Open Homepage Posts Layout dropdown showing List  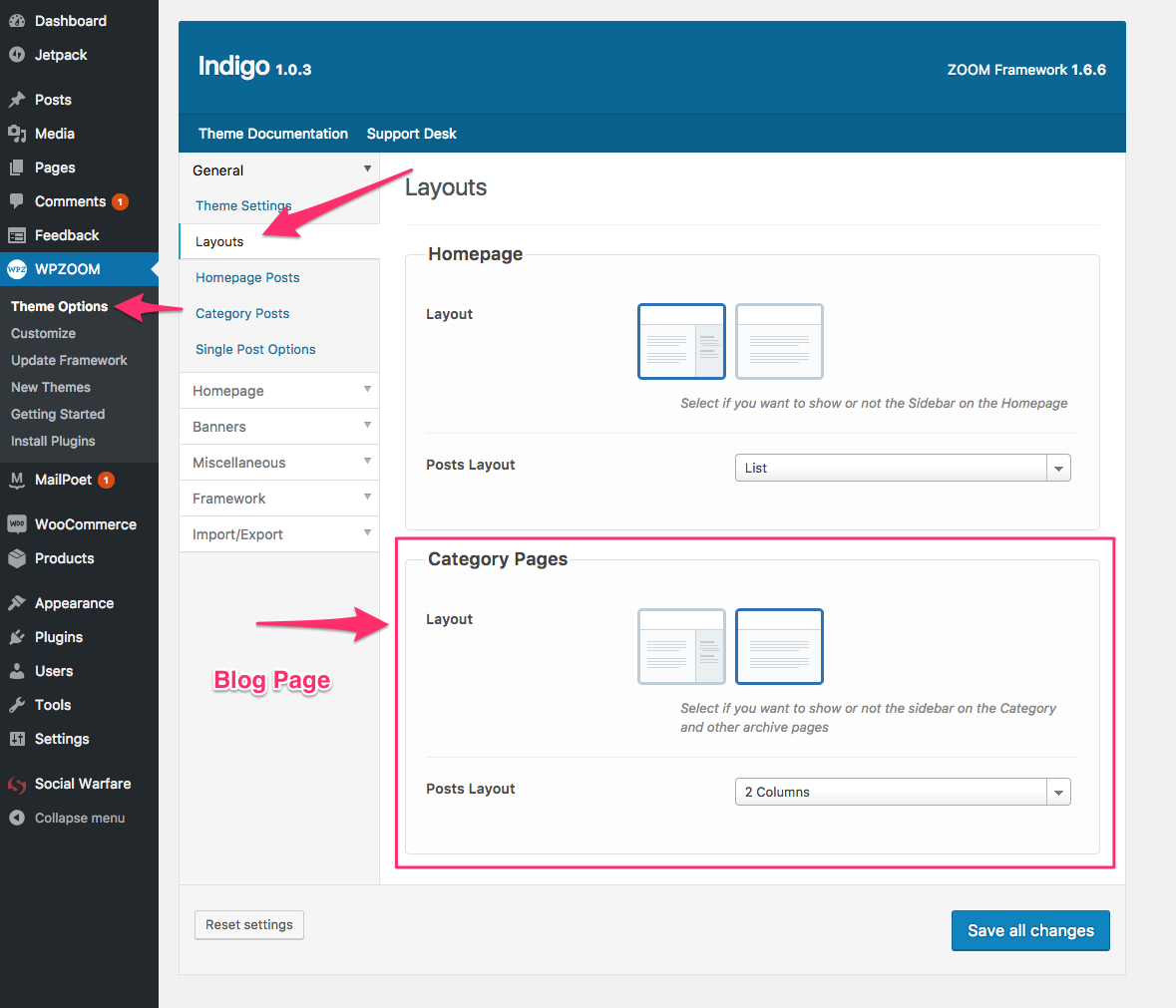click(903, 468)
